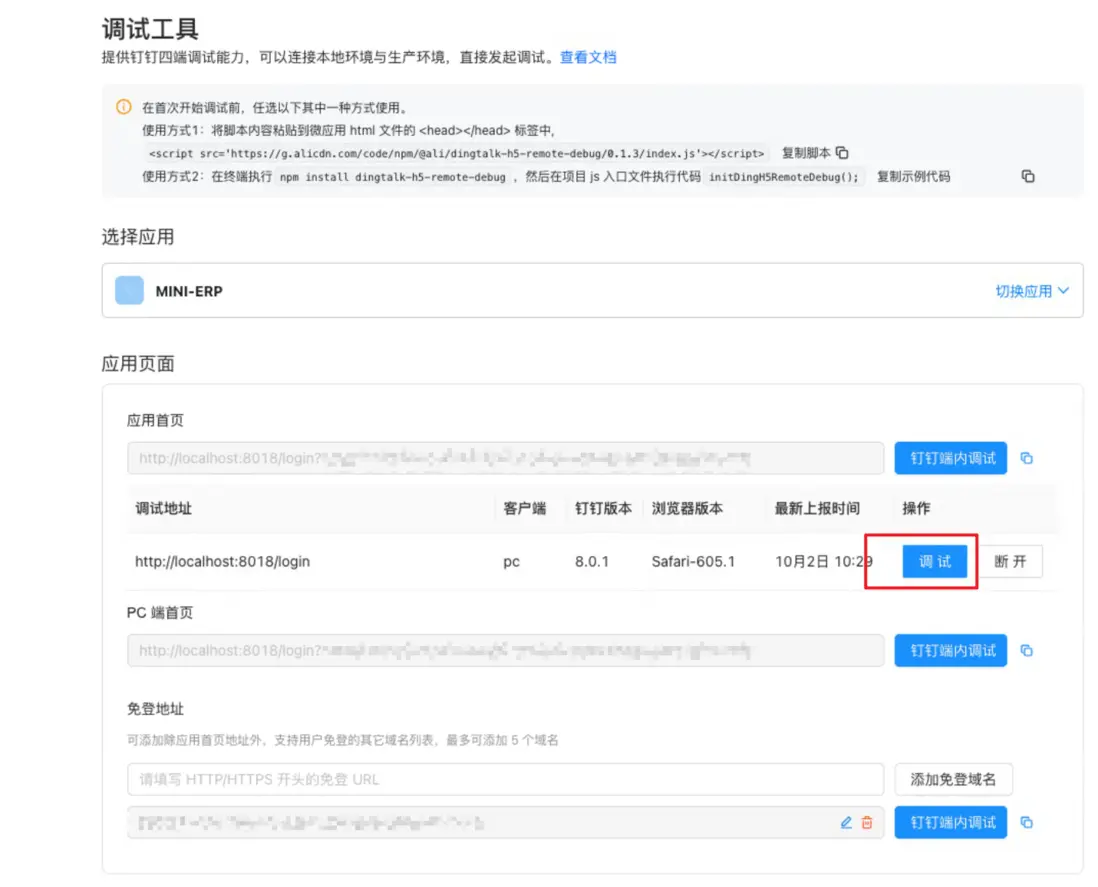
Task: Click the 钉钉版本 column header
Action: (603, 508)
